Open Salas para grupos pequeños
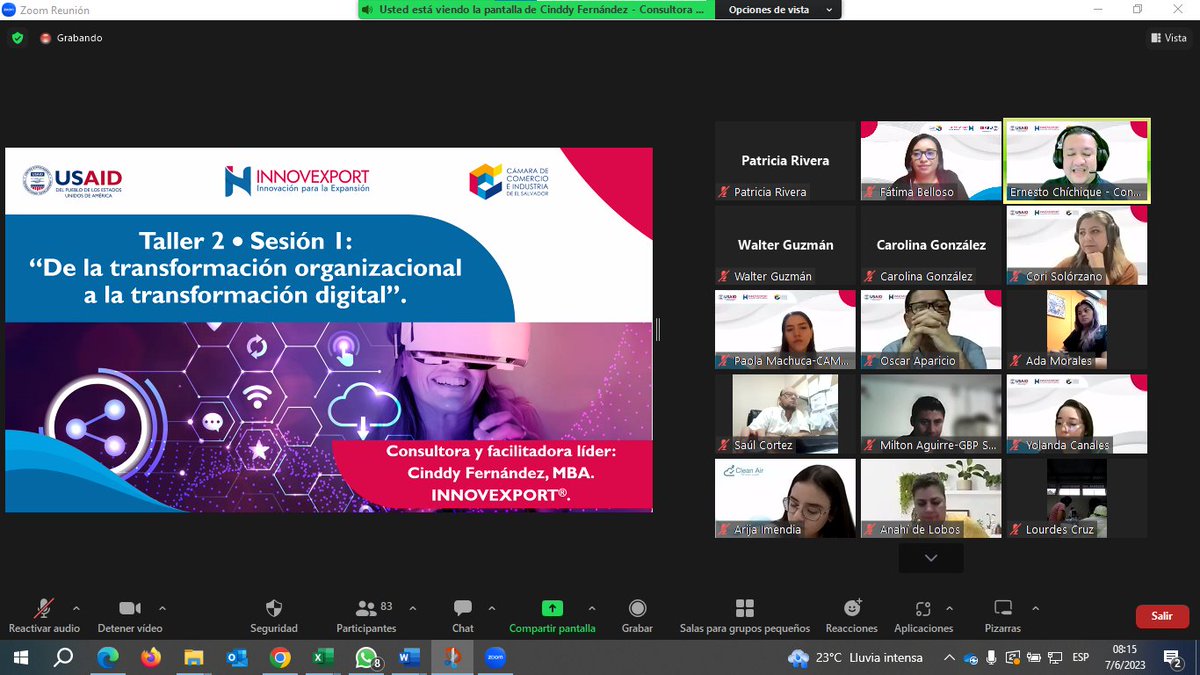The height and width of the screenshot is (675, 1200). click(745, 616)
